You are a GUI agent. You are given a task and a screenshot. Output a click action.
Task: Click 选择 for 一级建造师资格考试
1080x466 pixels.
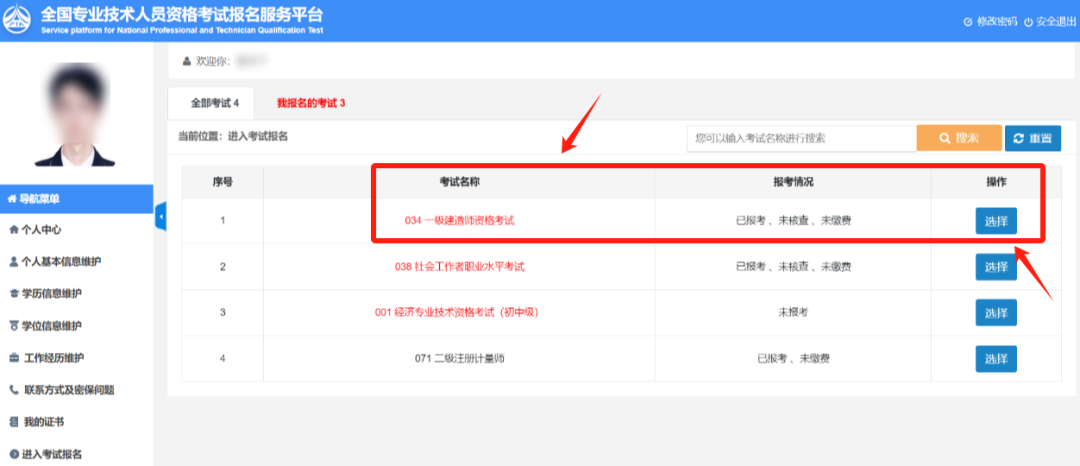pos(995,220)
